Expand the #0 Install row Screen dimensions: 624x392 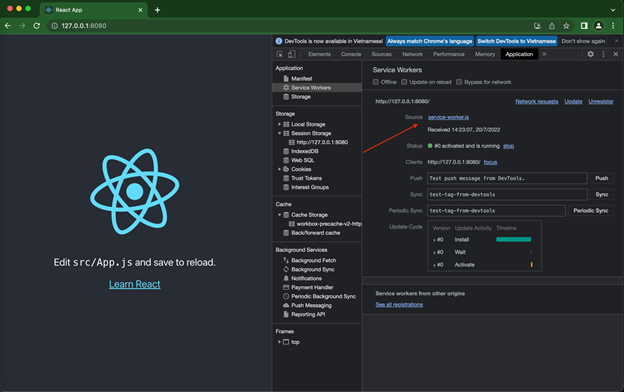[x=434, y=240]
